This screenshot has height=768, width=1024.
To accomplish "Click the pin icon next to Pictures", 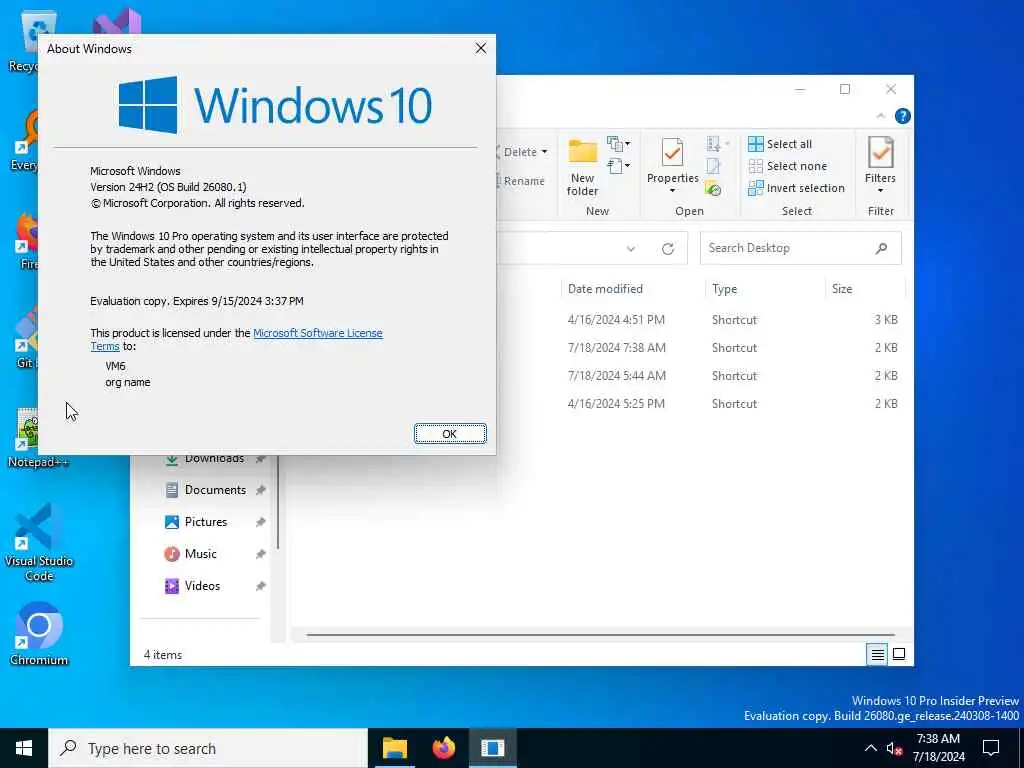I will click(x=261, y=522).
